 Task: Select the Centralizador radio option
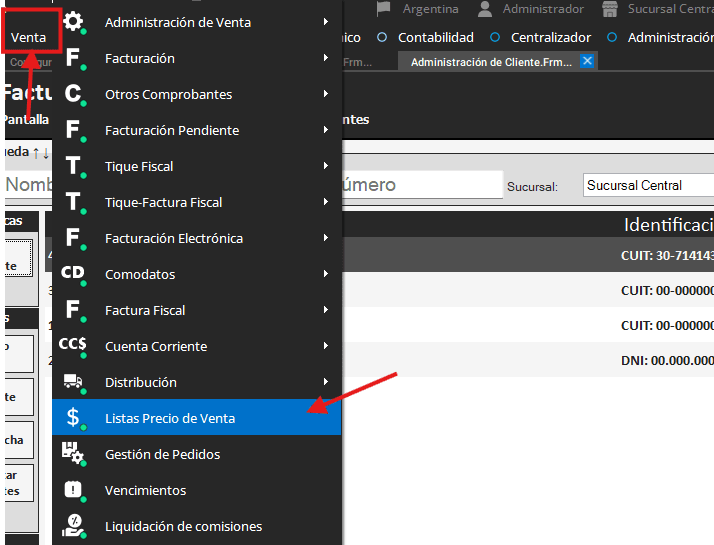click(495, 38)
